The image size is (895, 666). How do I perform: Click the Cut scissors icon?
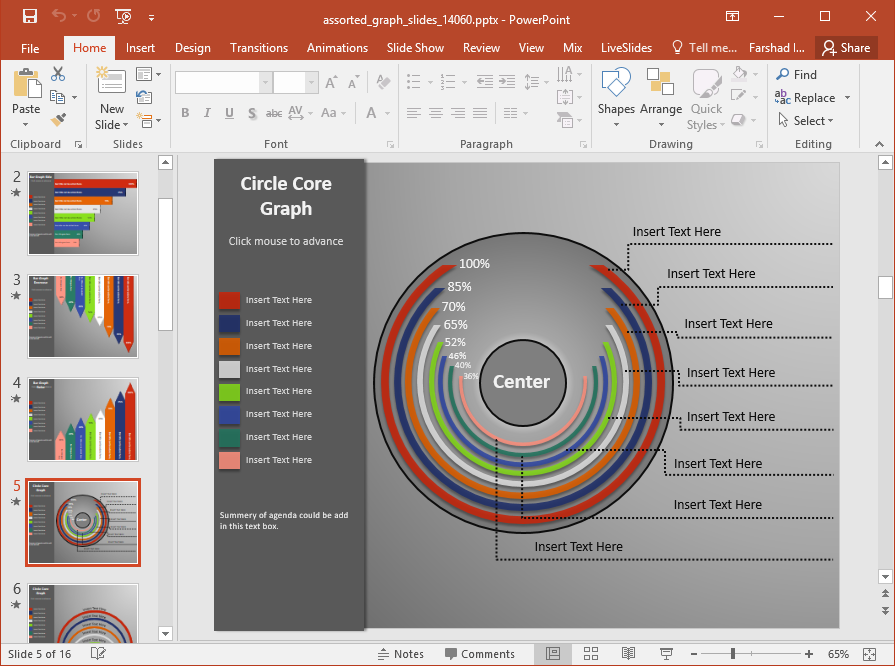tap(58, 74)
